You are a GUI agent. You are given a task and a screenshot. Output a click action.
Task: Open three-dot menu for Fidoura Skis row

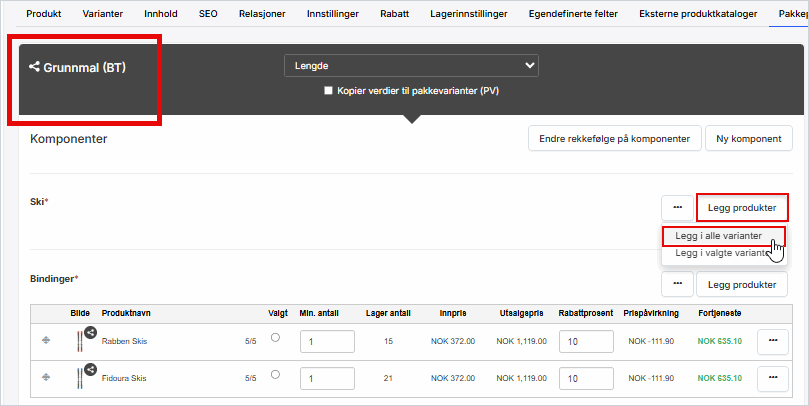click(773, 378)
